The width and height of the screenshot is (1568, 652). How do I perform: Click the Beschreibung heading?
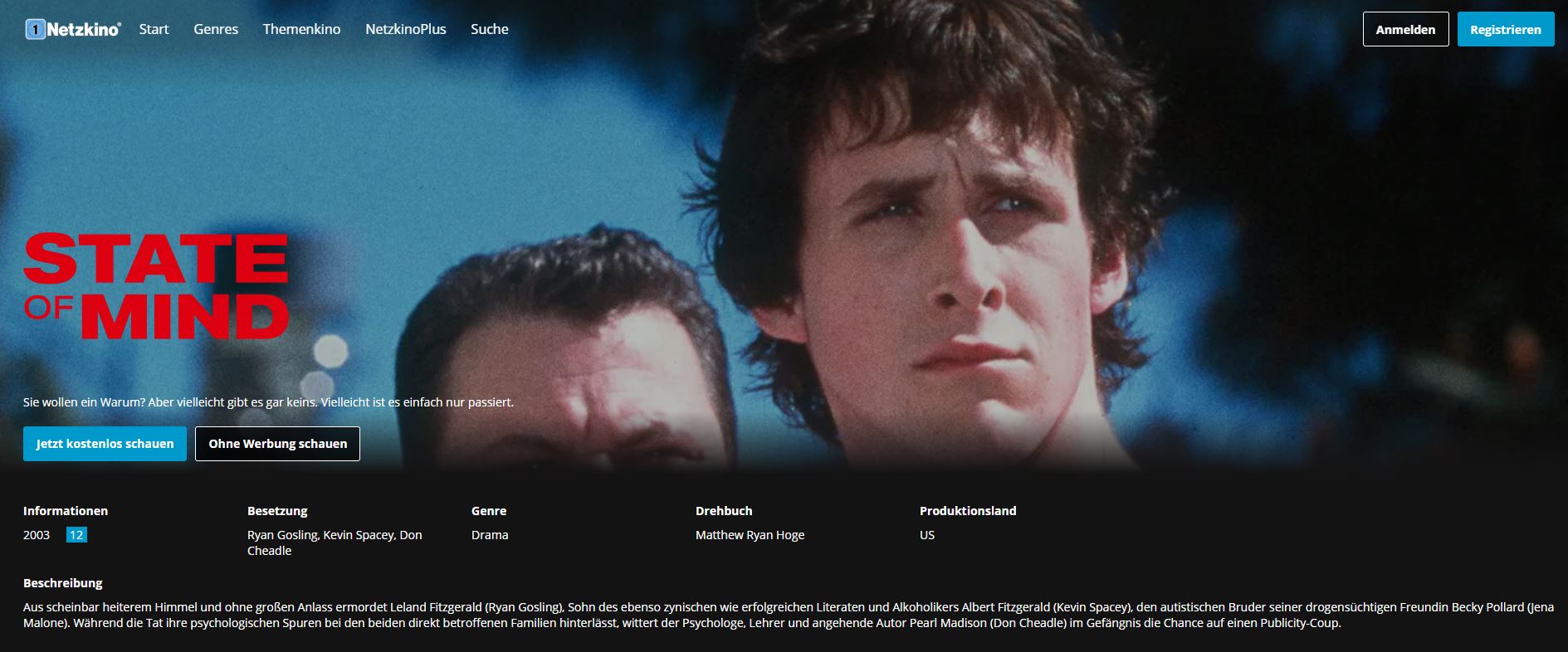[x=63, y=583]
